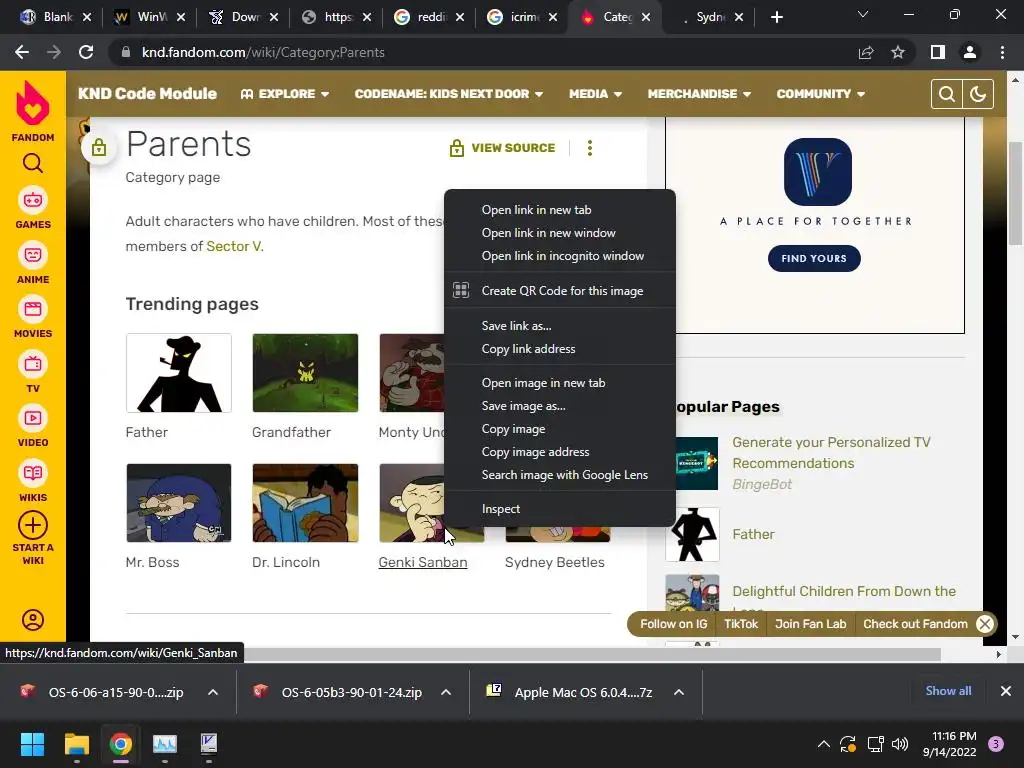This screenshot has width=1024, height=768.
Task: Open the Father thumbnail in Trending pages
Action: (179, 373)
